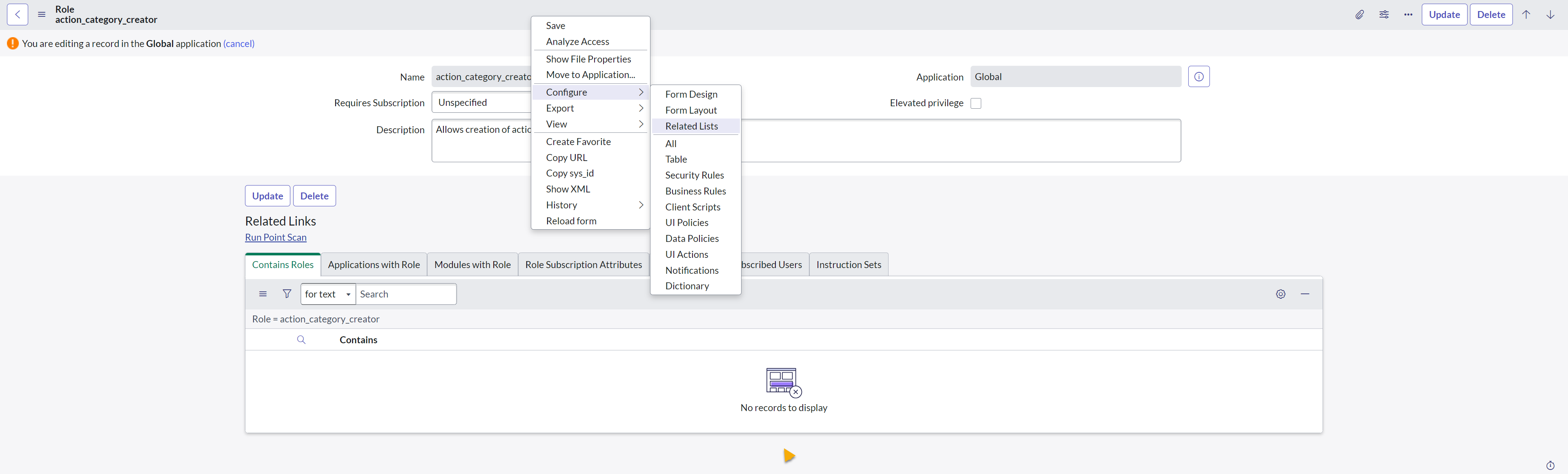Image resolution: width=1568 pixels, height=474 pixels.
Task: Open the personalize form sliders icon
Action: [1383, 15]
